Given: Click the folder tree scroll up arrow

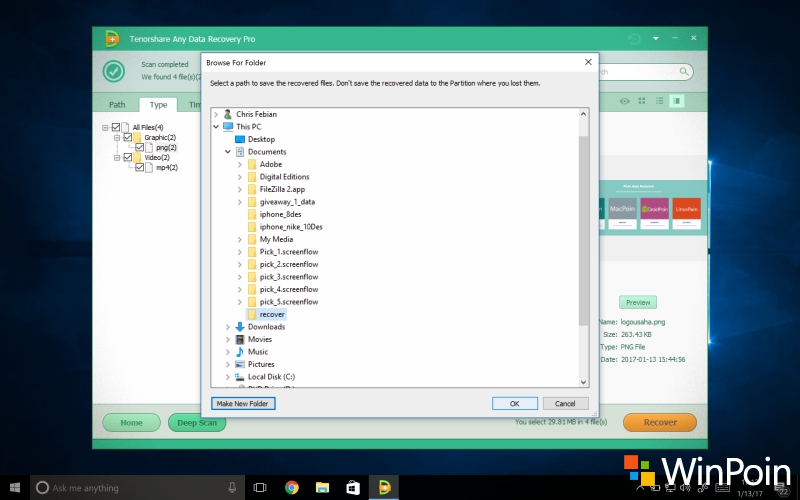Looking at the screenshot, I should click(x=583, y=114).
